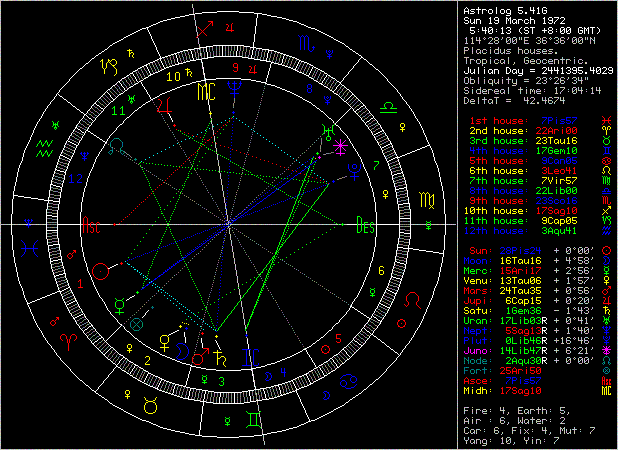Screen dimensions: 618x450
Task: Click the teal North Node glyph
Action: (117, 147)
